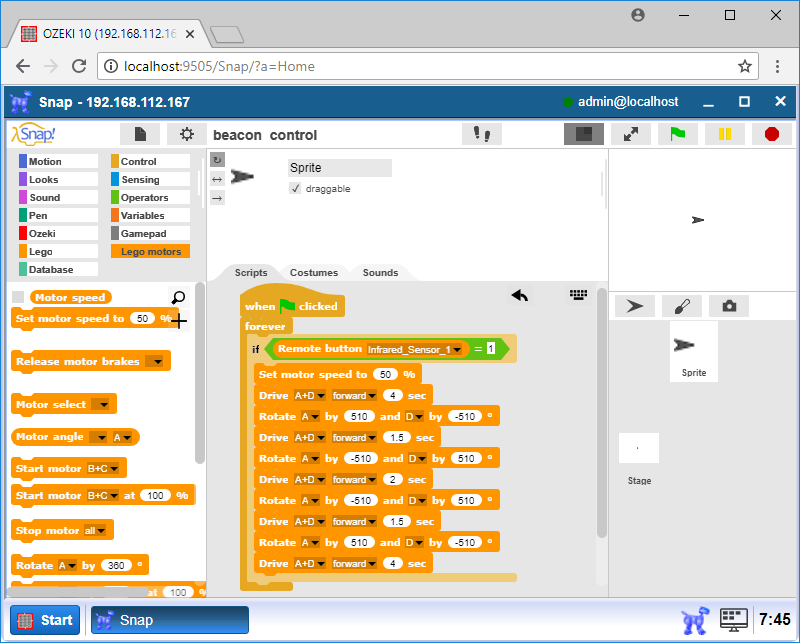Edit the Sprite name field

pyautogui.click(x=340, y=167)
